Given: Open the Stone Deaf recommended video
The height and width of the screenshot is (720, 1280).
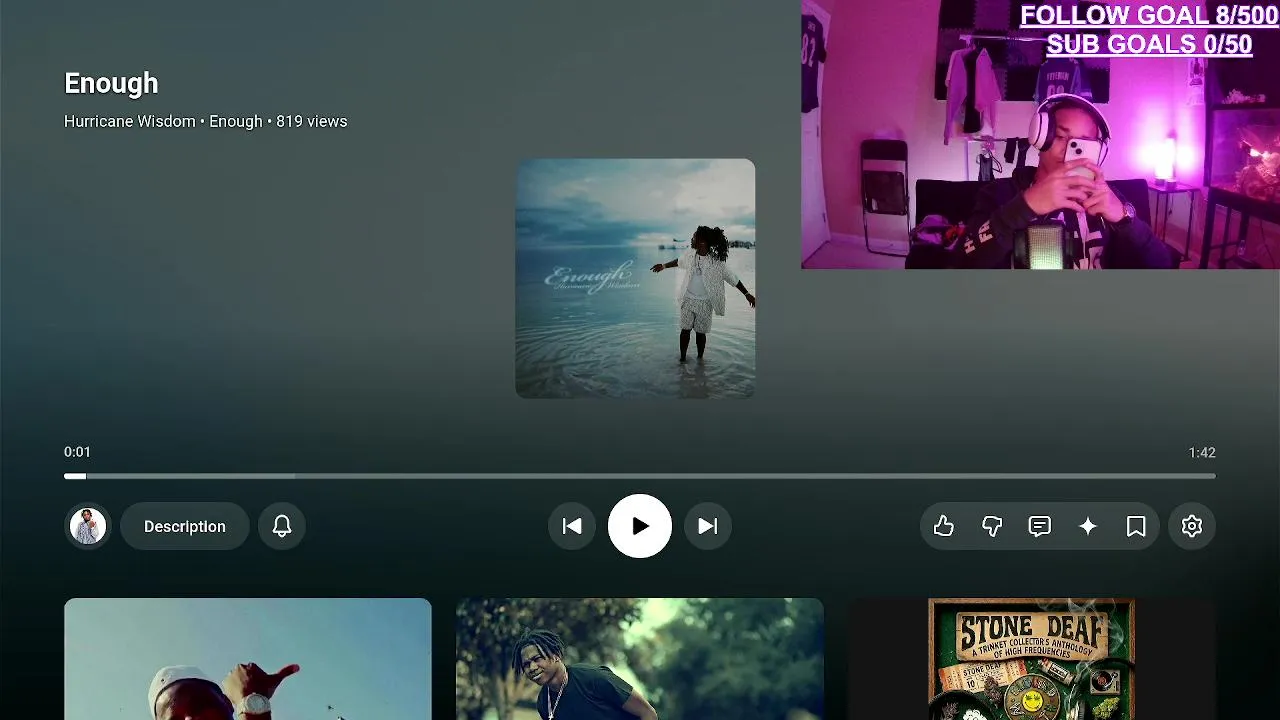Looking at the screenshot, I should 1032,659.
